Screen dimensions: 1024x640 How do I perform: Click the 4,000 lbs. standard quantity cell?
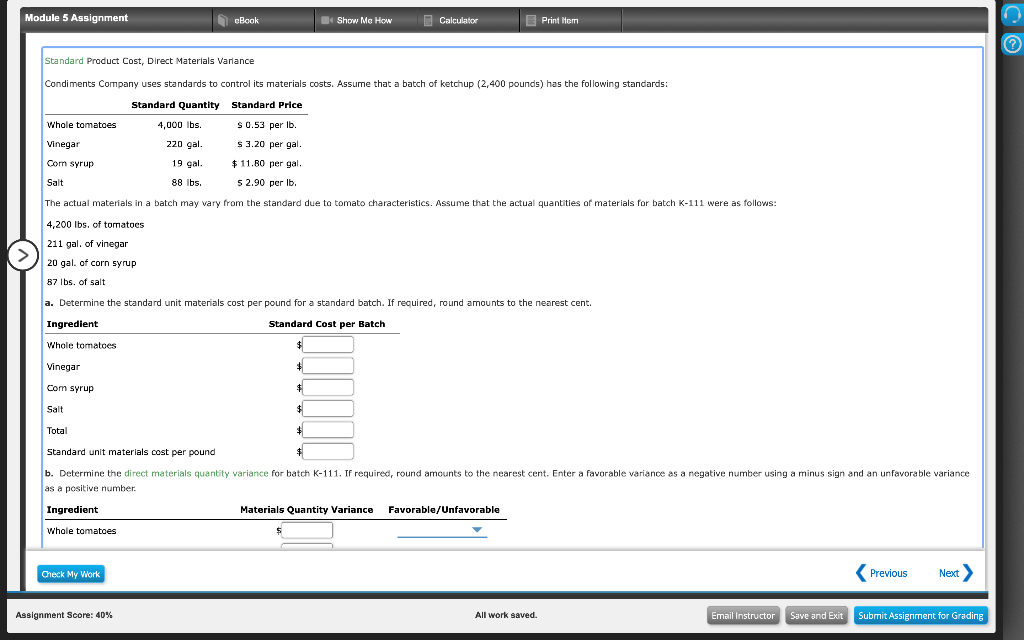click(180, 125)
